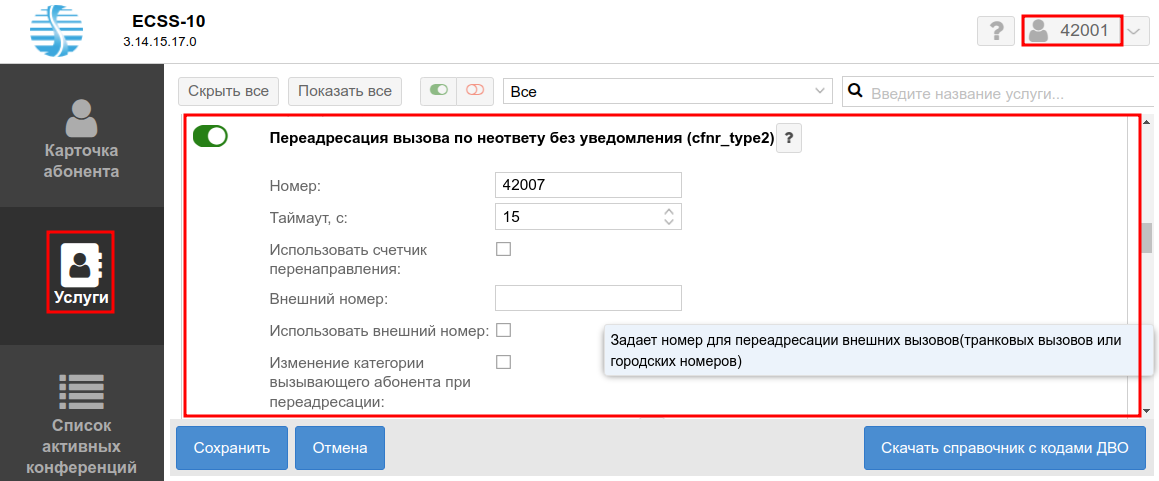The image size is (1159, 481).
Task: Expand the Все filter dropdown
Action: [667, 91]
